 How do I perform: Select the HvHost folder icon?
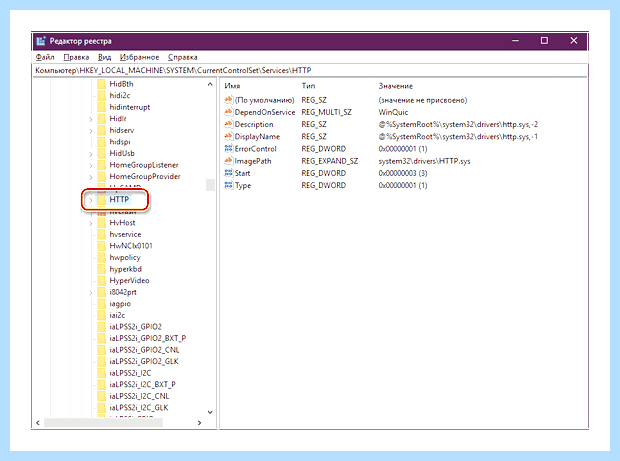102,223
